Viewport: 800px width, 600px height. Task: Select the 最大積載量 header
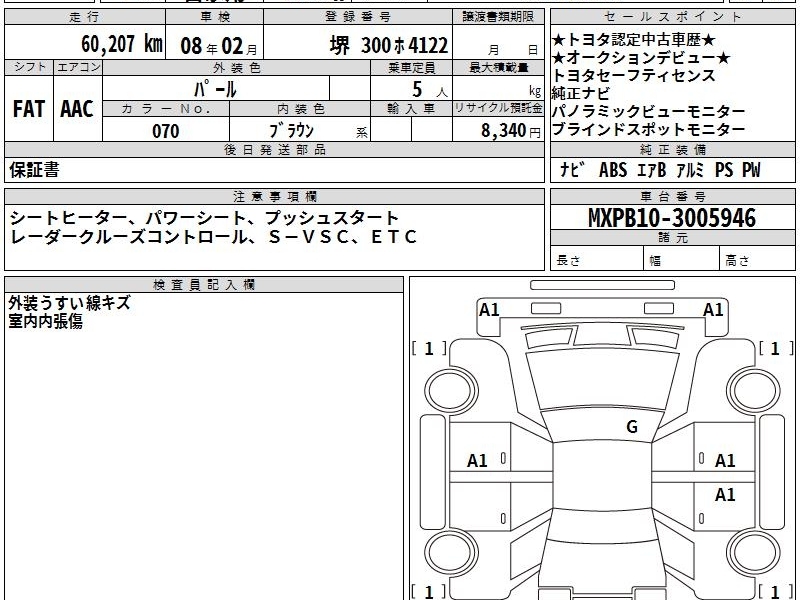(x=498, y=68)
